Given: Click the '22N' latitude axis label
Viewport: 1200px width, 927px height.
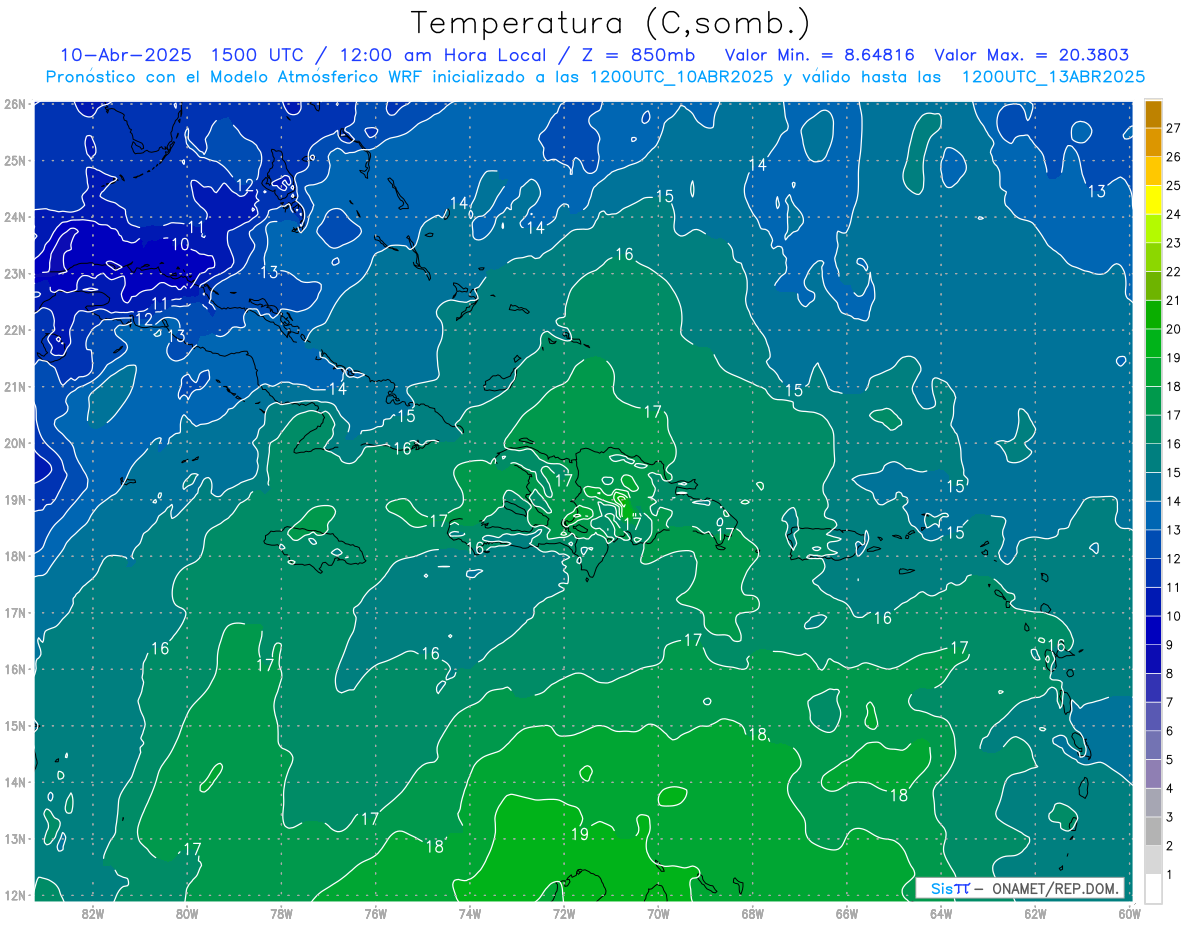Looking at the screenshot, I should pyautogui.click(x=14, y=330).
